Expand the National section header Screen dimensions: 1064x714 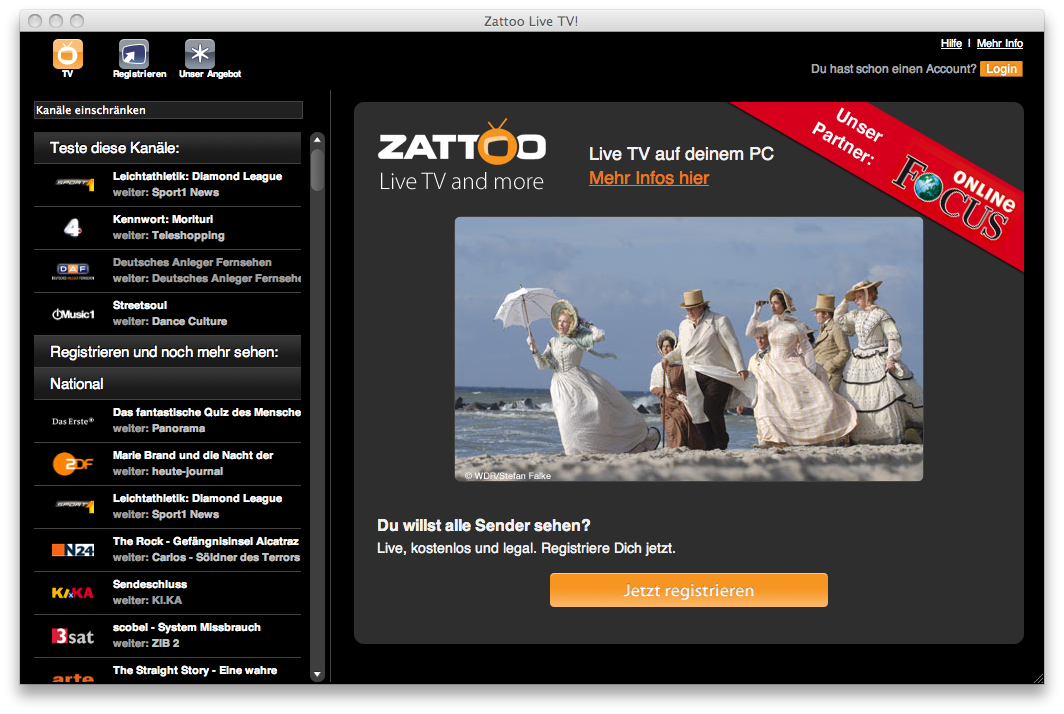[167, 383]
